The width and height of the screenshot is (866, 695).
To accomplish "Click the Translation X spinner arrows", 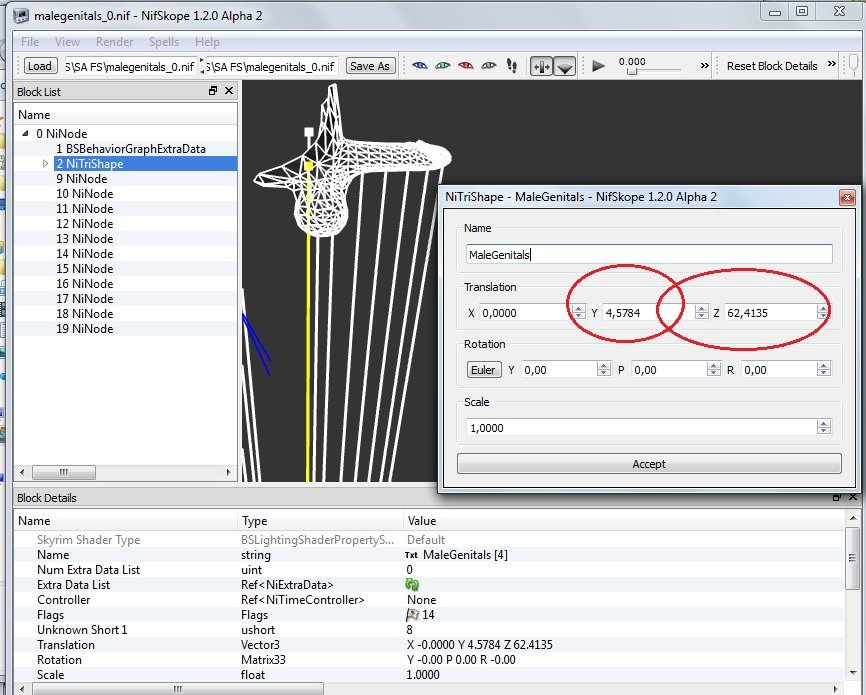I will coord(579,313).
